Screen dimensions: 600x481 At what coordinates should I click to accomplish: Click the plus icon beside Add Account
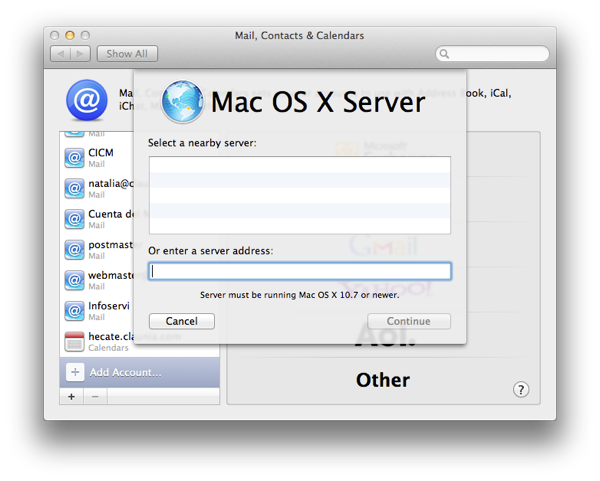pos(75,372)
